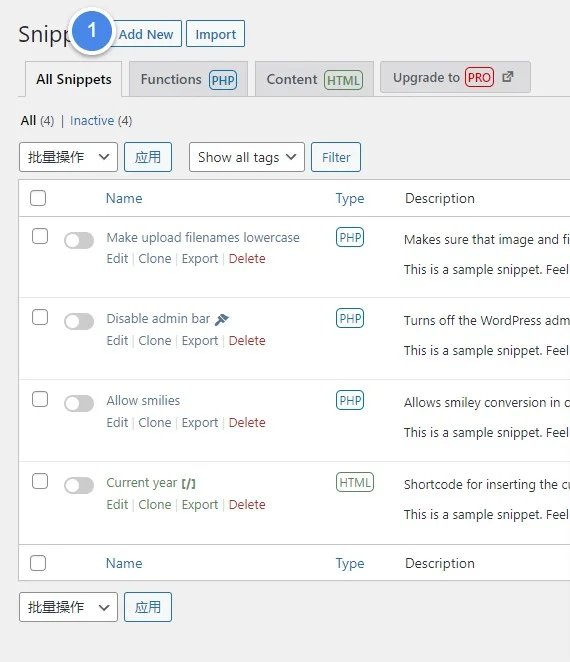
Task: Tick the select-all checkbox in the header row
Action: pyautogui.click(x=38, y=198)
